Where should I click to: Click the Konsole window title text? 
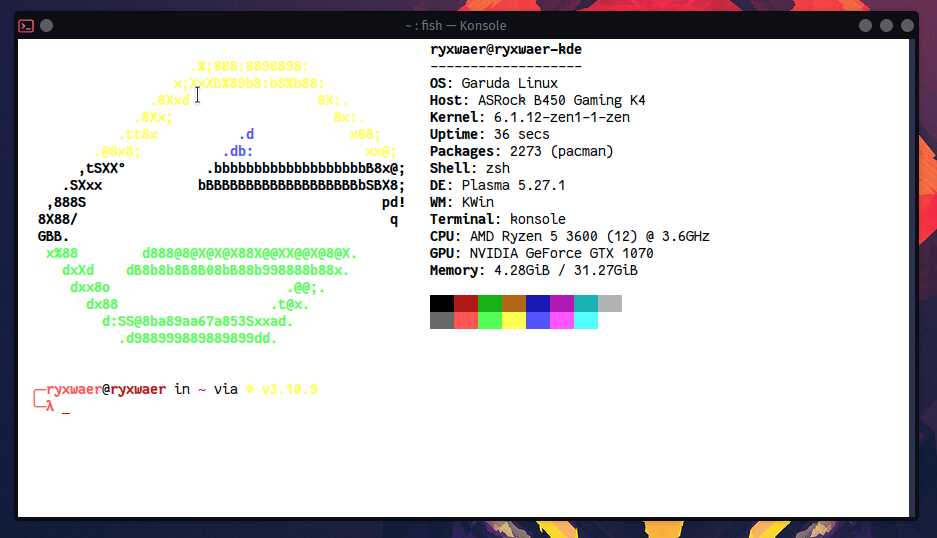pyautogui.click(x=455, y=26)
